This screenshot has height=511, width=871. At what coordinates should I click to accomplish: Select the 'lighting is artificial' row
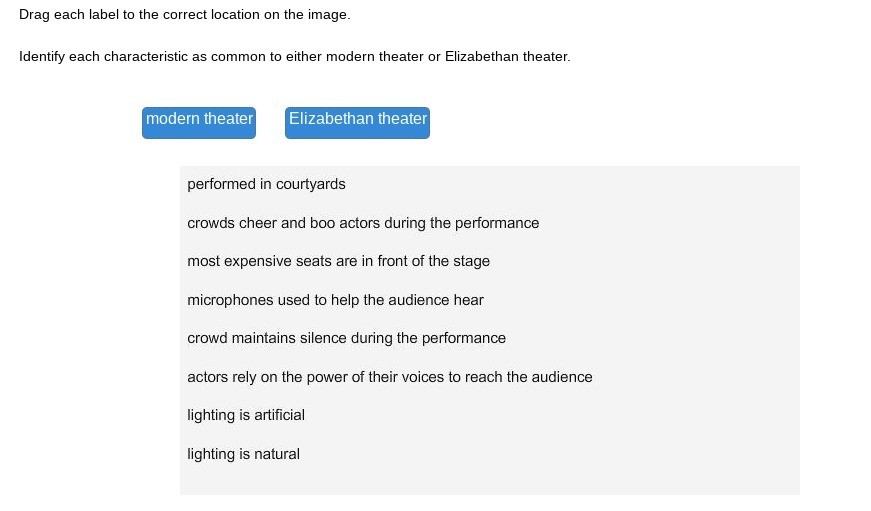pos(246,415)
